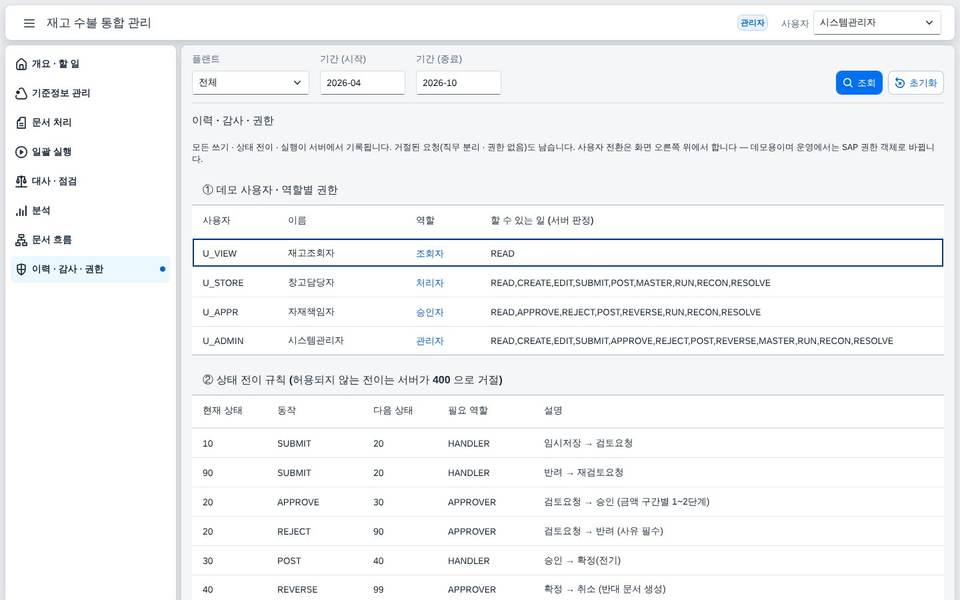Select the U_STORE user cell
The image size is (960, 600).
[x=223, y=283]
